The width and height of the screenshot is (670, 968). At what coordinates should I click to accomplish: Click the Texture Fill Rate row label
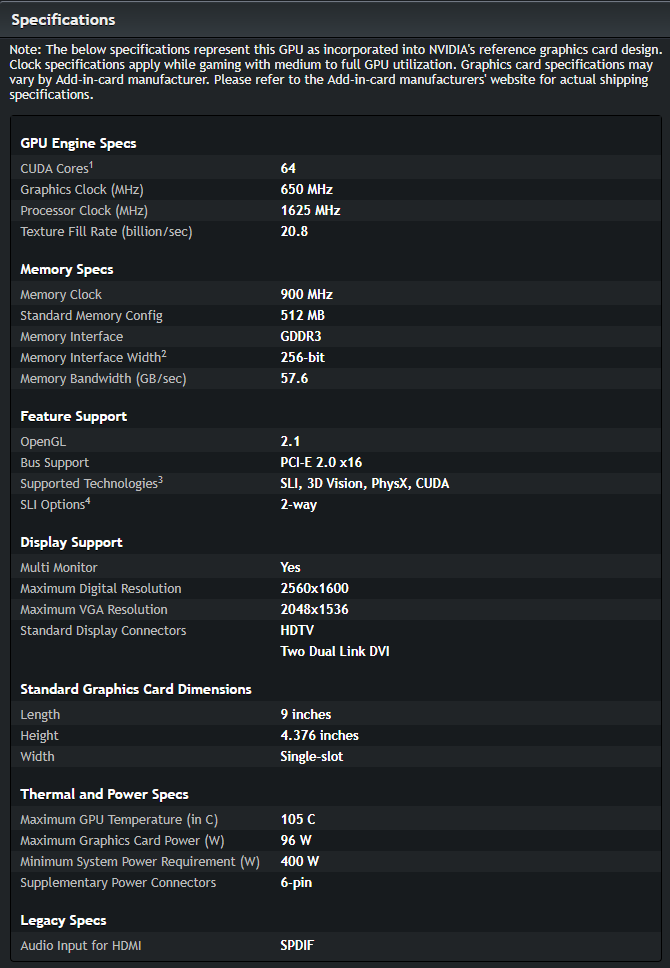106,232
